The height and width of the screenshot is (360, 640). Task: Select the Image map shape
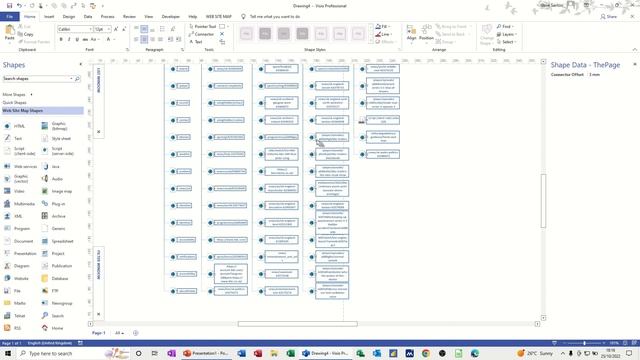[57, 191]
